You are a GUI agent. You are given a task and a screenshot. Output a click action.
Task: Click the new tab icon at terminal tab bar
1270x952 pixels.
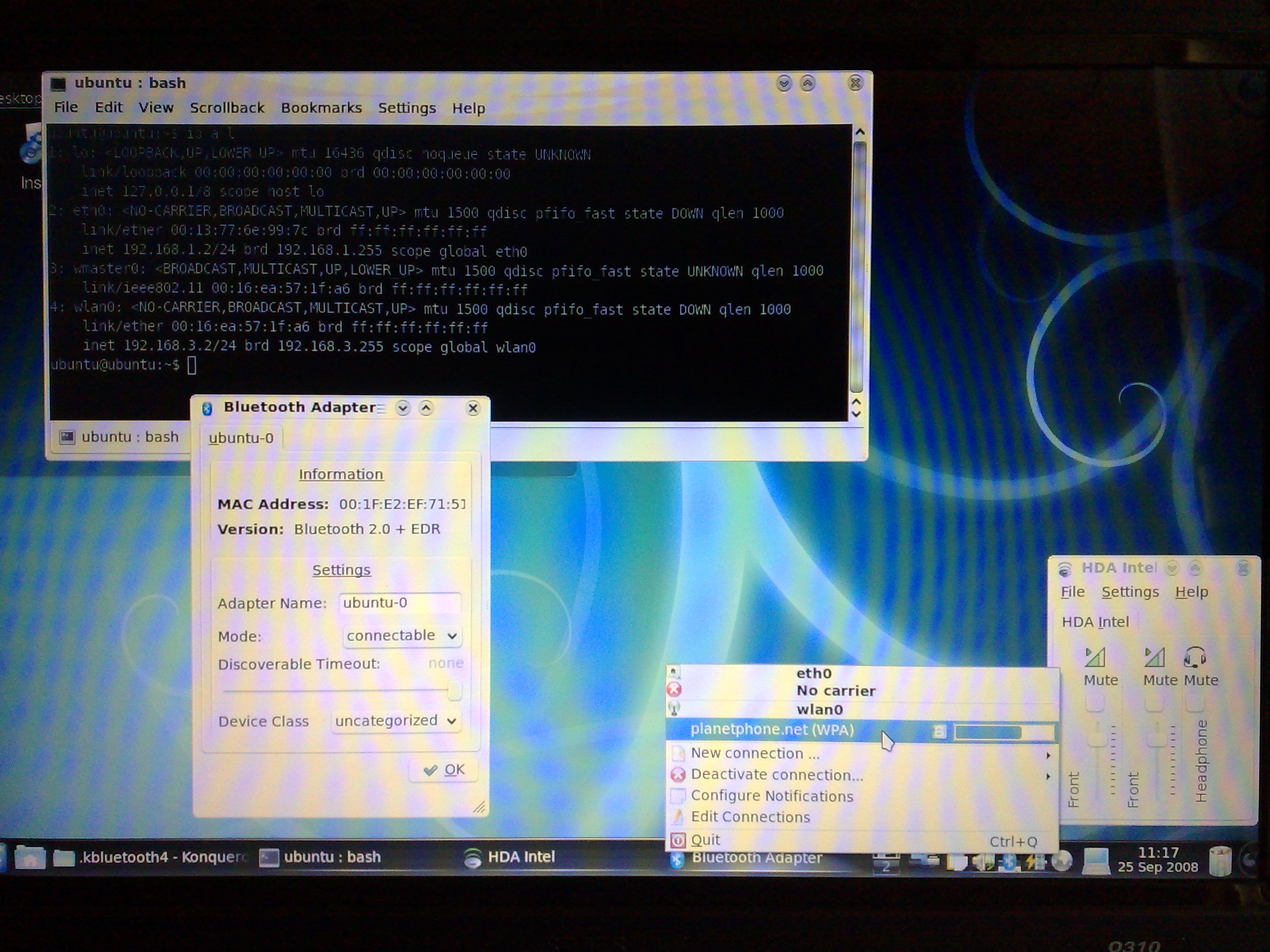[x=67, y=437]
